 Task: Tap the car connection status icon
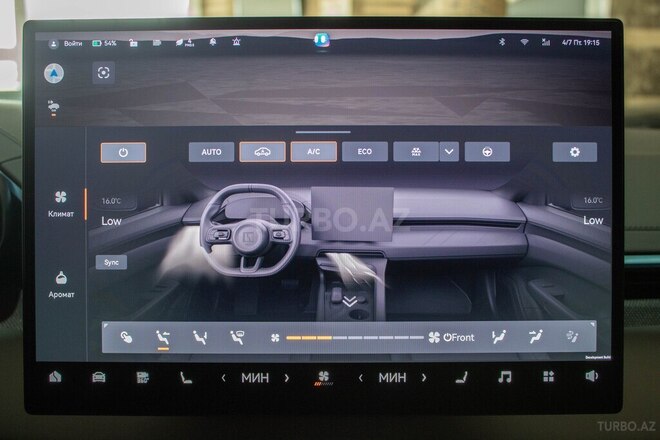(x=53, y=107)
